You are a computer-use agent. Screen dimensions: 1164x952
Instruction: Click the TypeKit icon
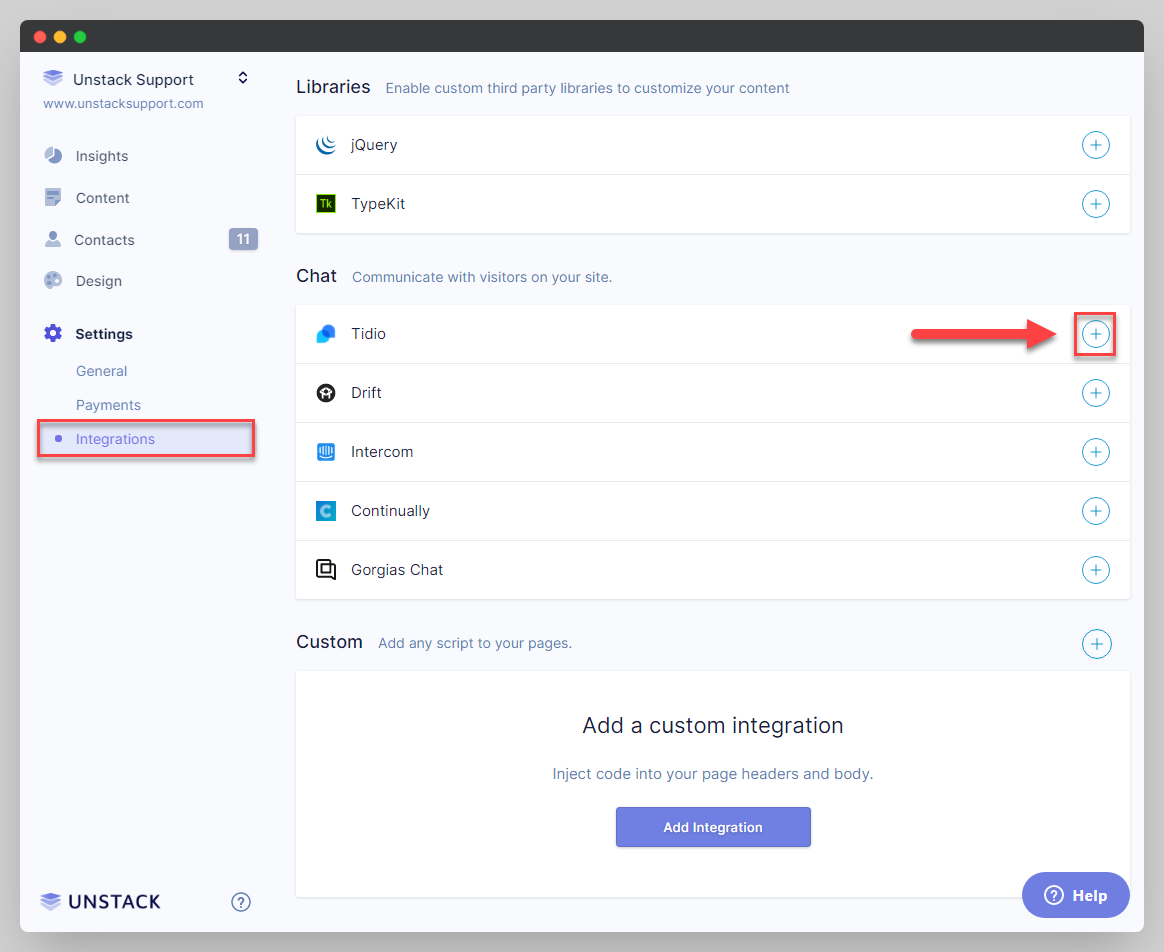pos(325,203)
